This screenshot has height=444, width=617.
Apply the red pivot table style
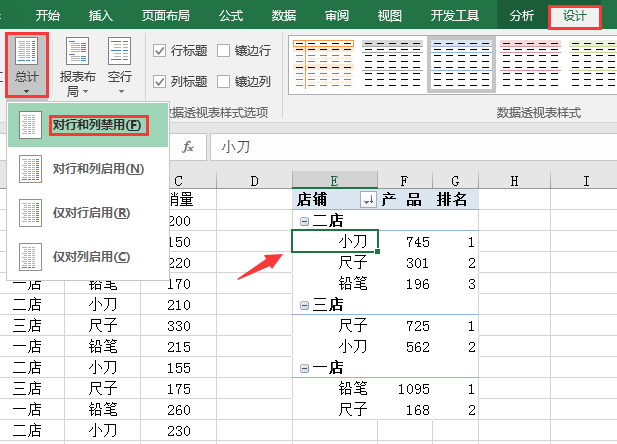[x=530, y=64]
